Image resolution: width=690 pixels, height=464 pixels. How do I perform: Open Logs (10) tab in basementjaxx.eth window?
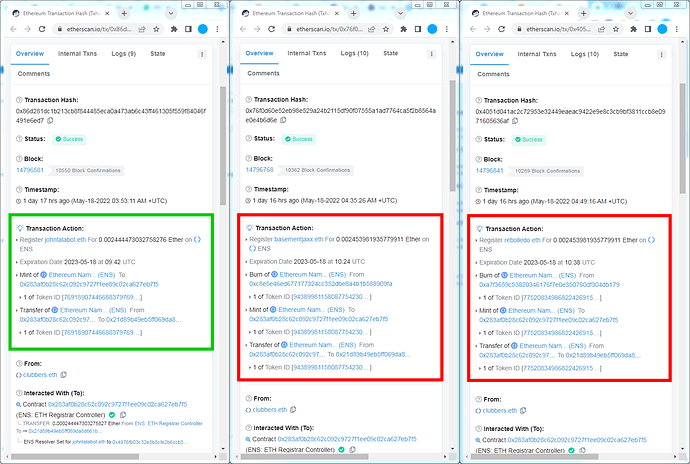coord(355,53)
